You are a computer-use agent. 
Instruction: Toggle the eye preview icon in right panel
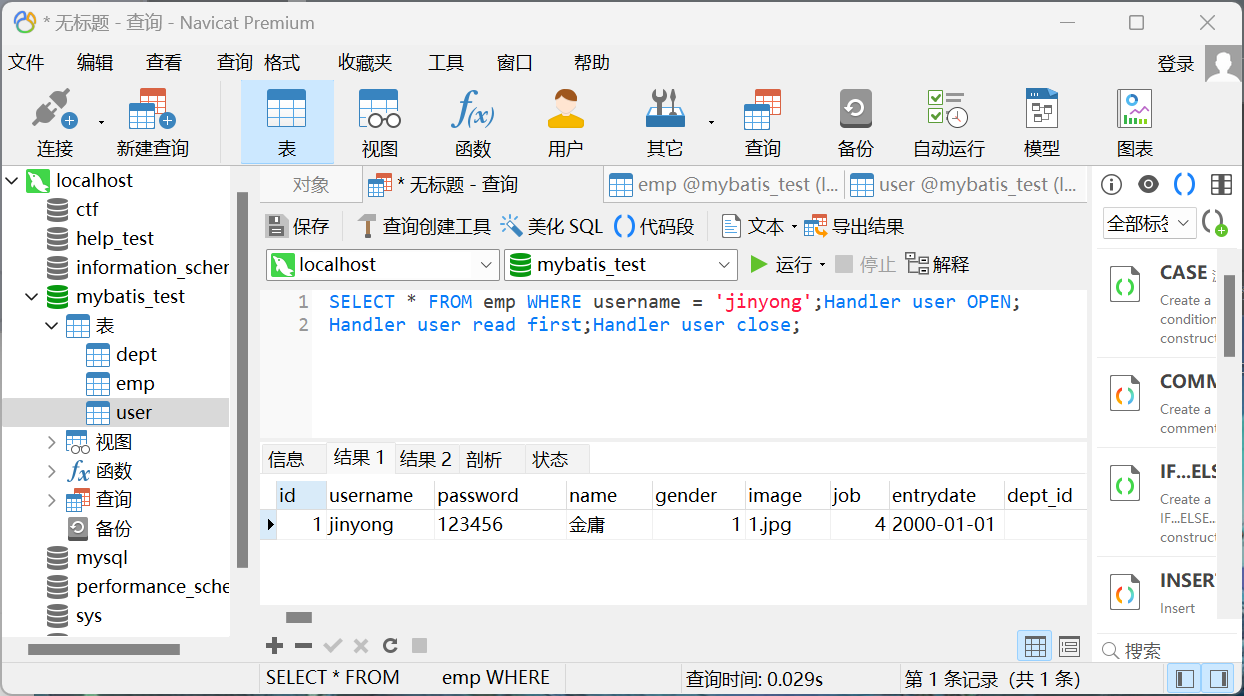[x=1148, y=184]
